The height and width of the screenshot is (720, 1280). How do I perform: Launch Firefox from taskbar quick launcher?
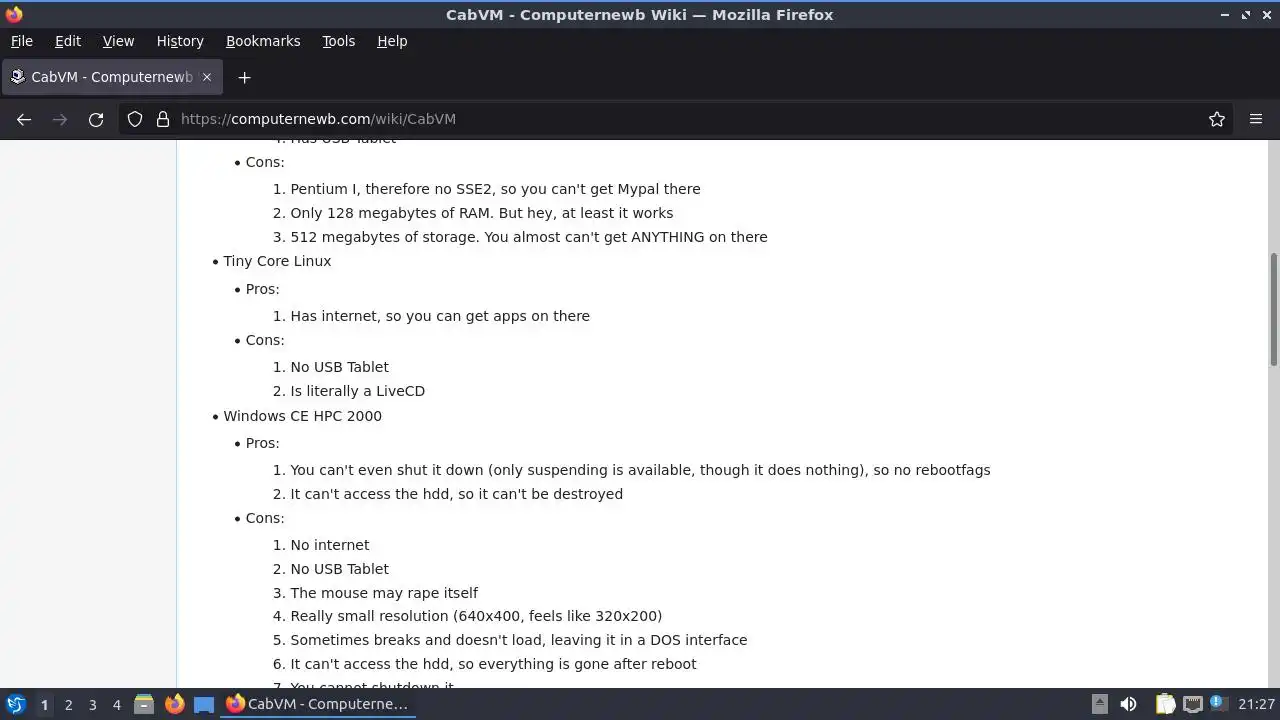[174, 704]
